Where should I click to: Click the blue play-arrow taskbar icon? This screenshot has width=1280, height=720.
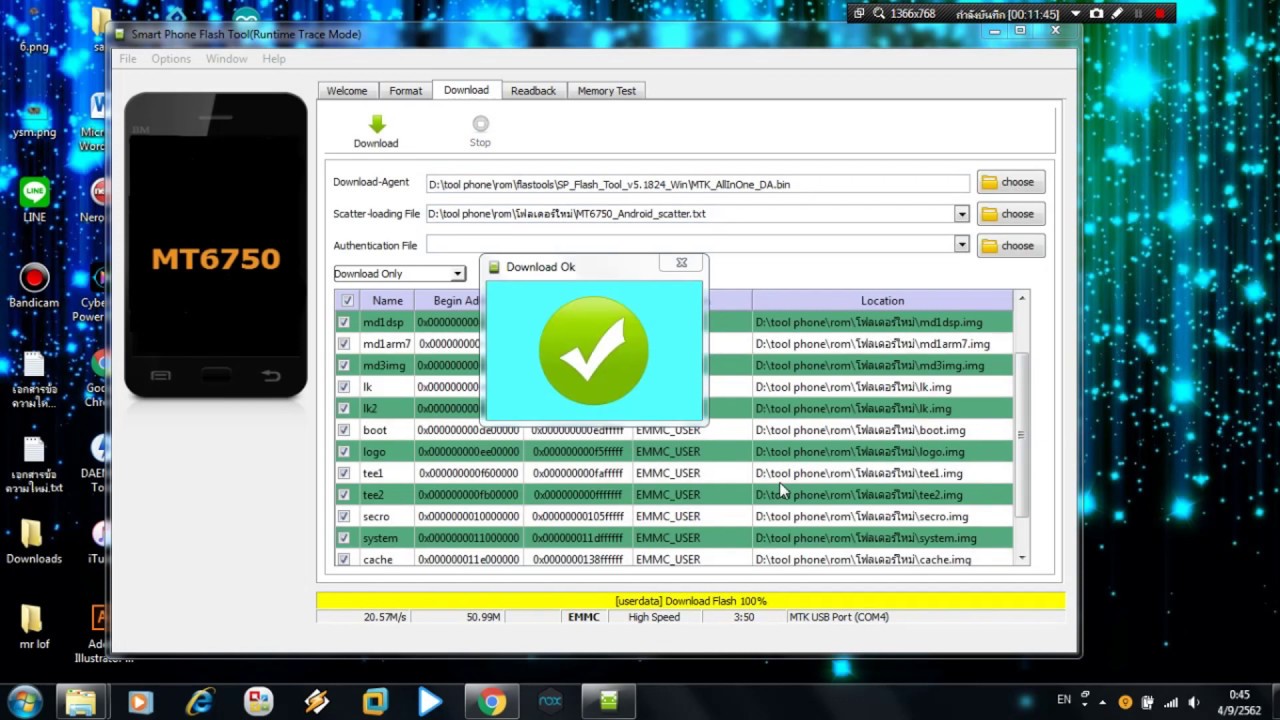[x=431, y=702]
